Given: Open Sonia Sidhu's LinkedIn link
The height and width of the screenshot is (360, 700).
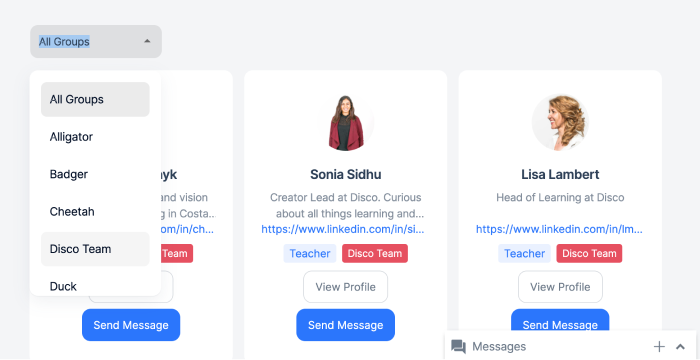Looking at the screenshot, I should tap(343, 230).
